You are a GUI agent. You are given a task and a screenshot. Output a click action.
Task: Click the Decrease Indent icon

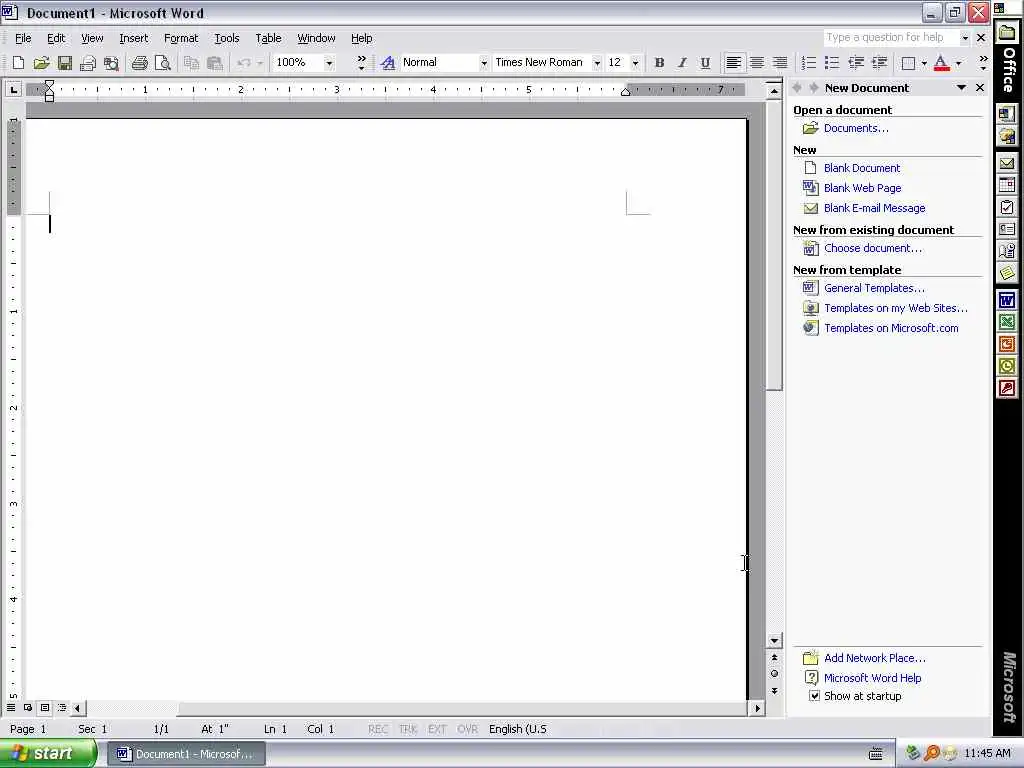(856, 63)
